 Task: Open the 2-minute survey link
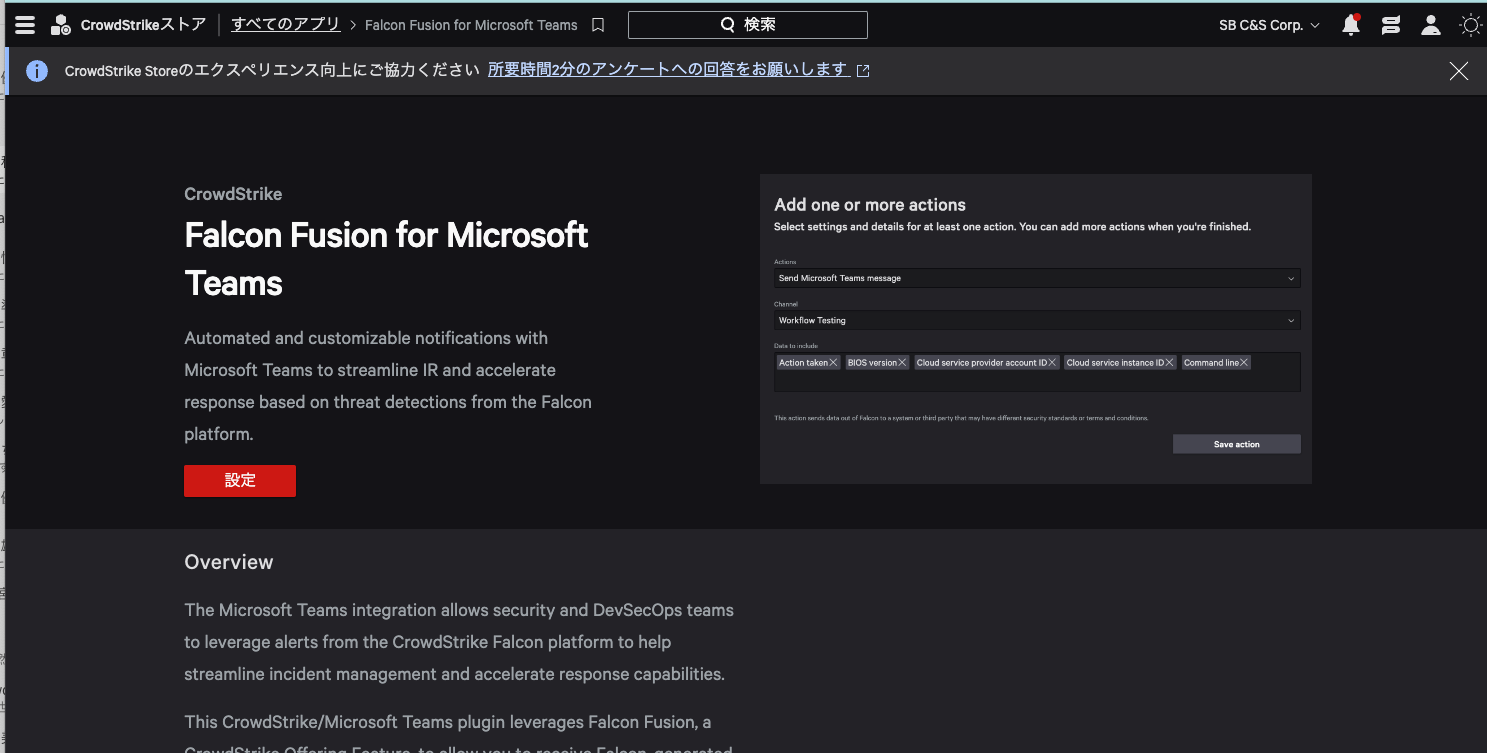pos(668,70)
